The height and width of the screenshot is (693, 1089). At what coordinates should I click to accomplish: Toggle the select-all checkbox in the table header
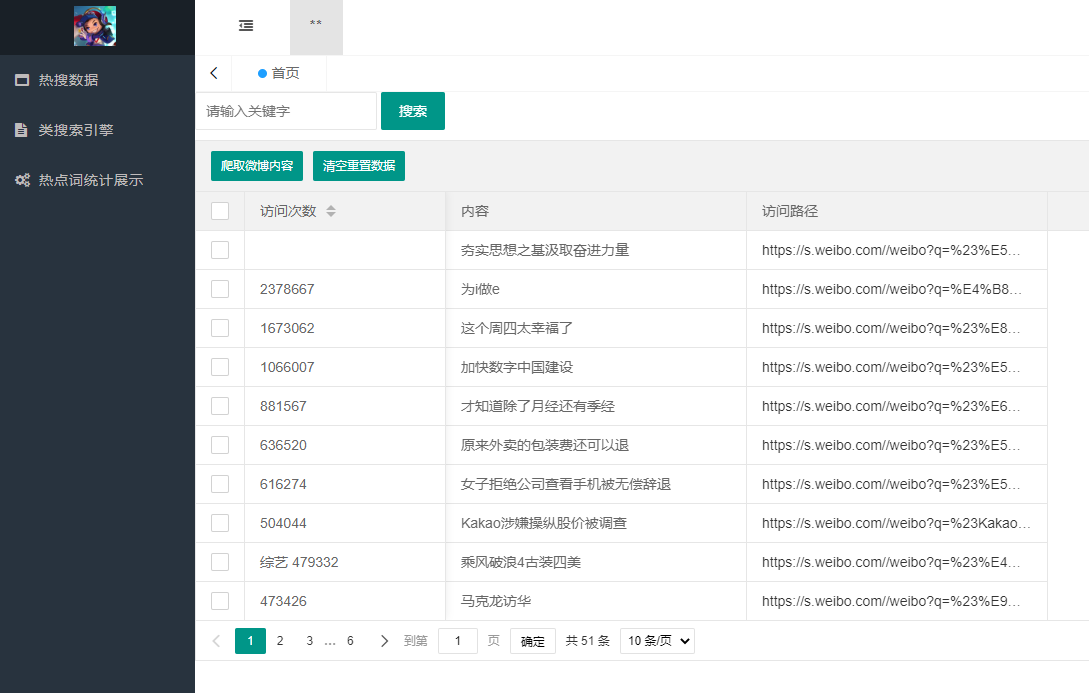[219, 211]
